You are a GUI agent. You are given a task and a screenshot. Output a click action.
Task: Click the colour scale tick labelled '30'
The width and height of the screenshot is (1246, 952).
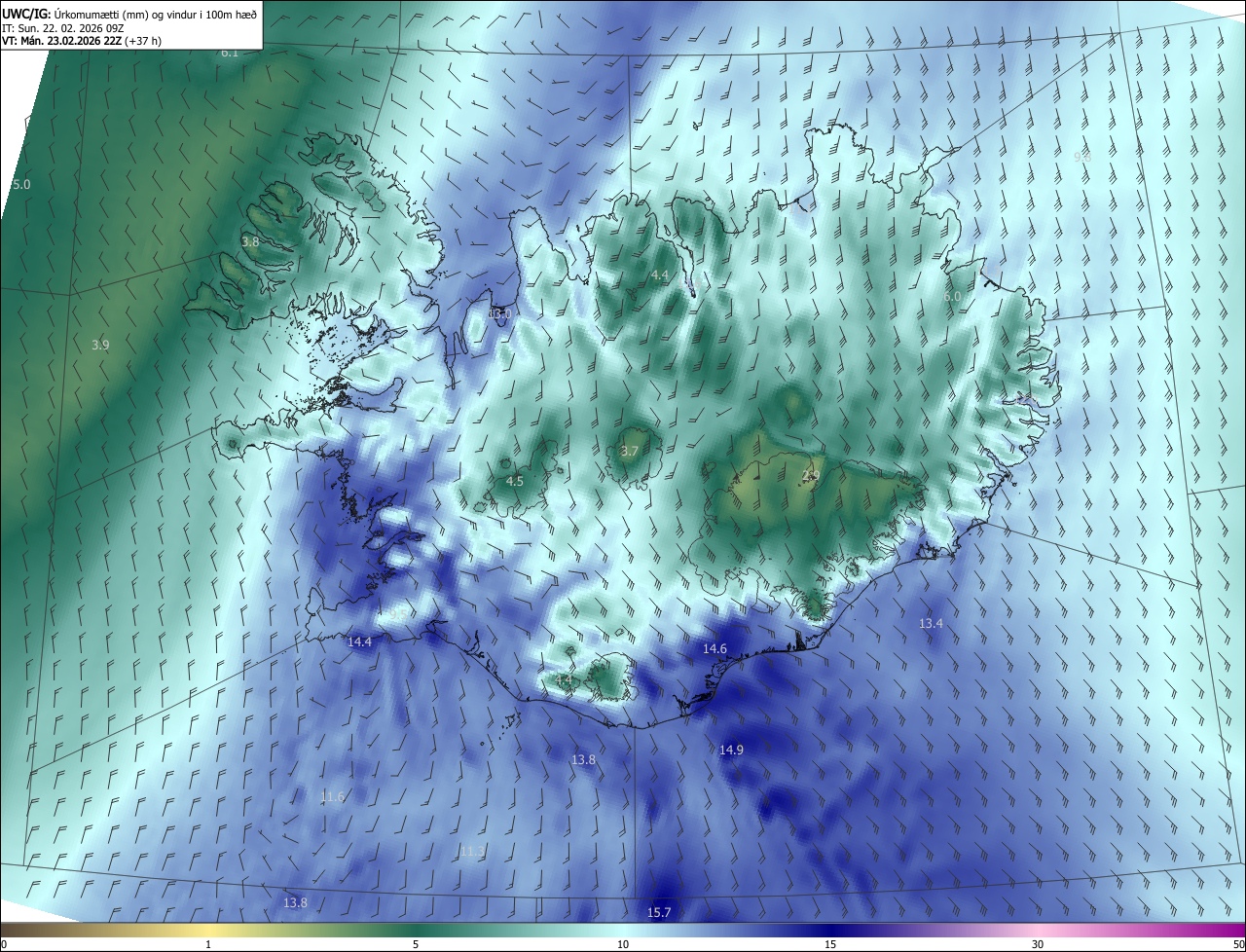1038,944
